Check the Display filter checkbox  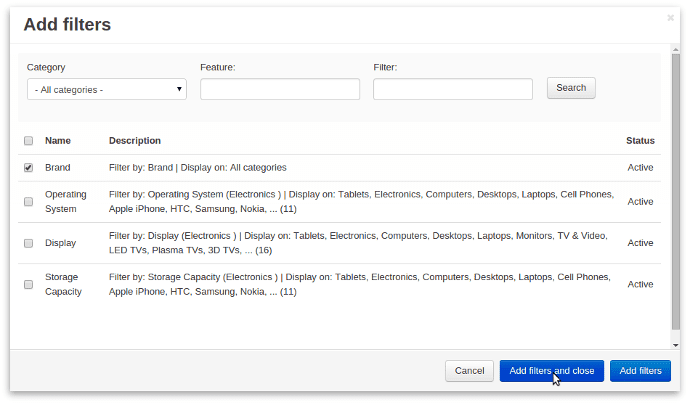point(28,243)
